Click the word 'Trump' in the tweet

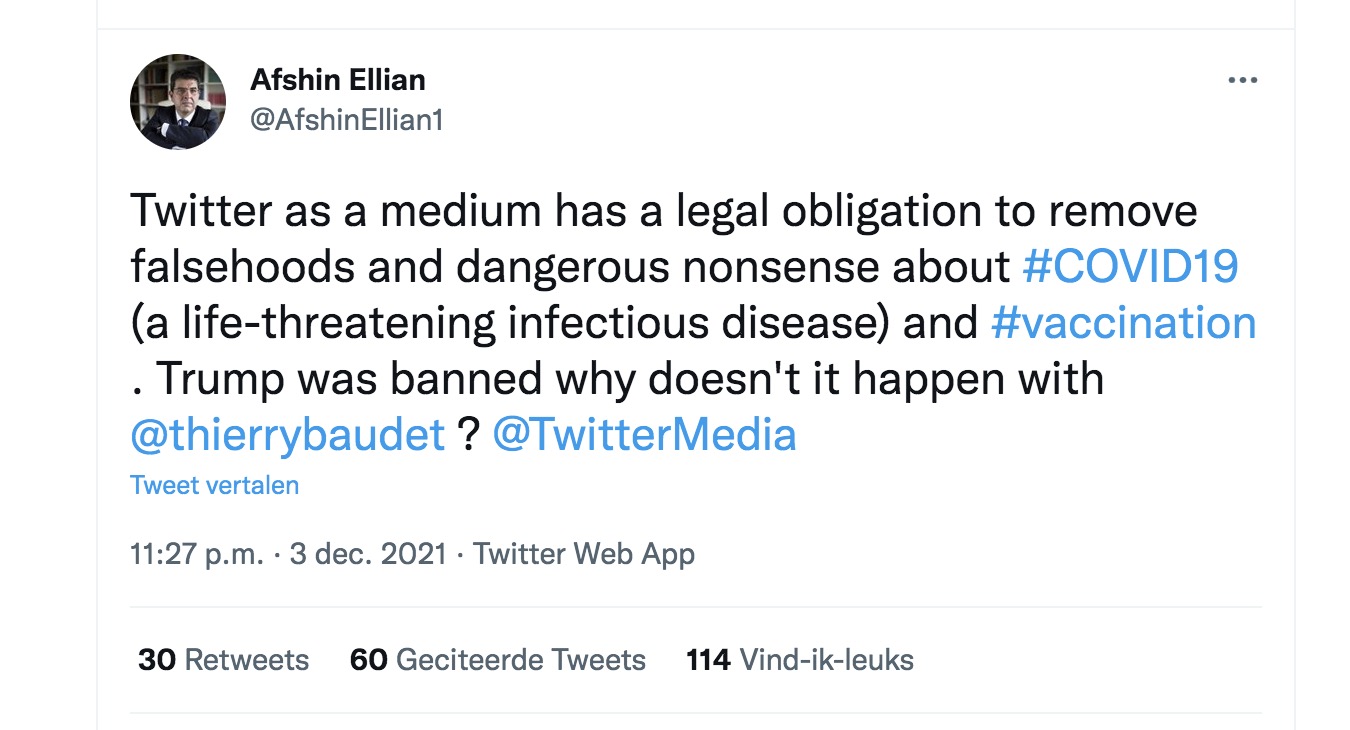(x=219, y=379)
